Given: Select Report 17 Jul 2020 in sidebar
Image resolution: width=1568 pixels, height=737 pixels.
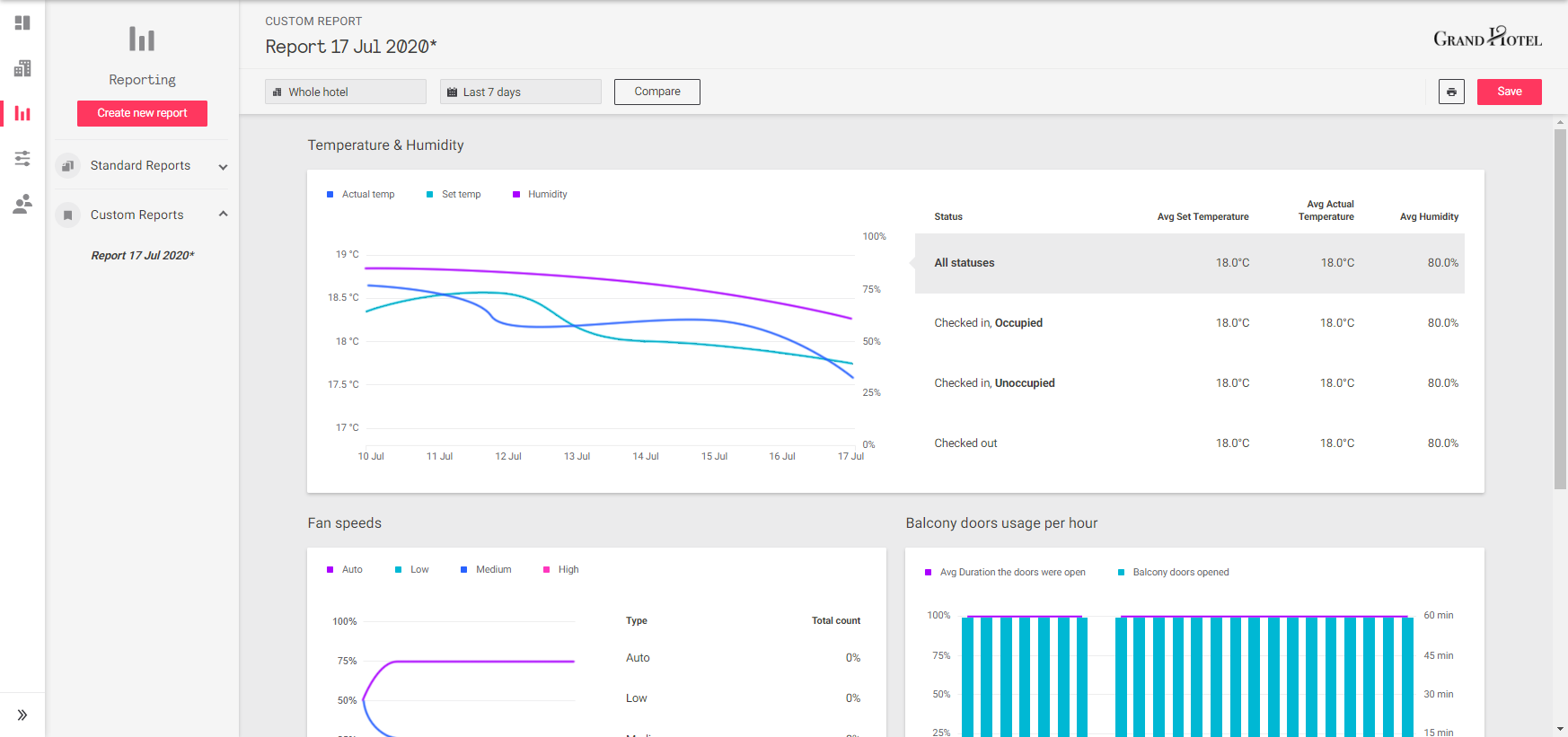Looking at the screenshot, I should point(142,256).
